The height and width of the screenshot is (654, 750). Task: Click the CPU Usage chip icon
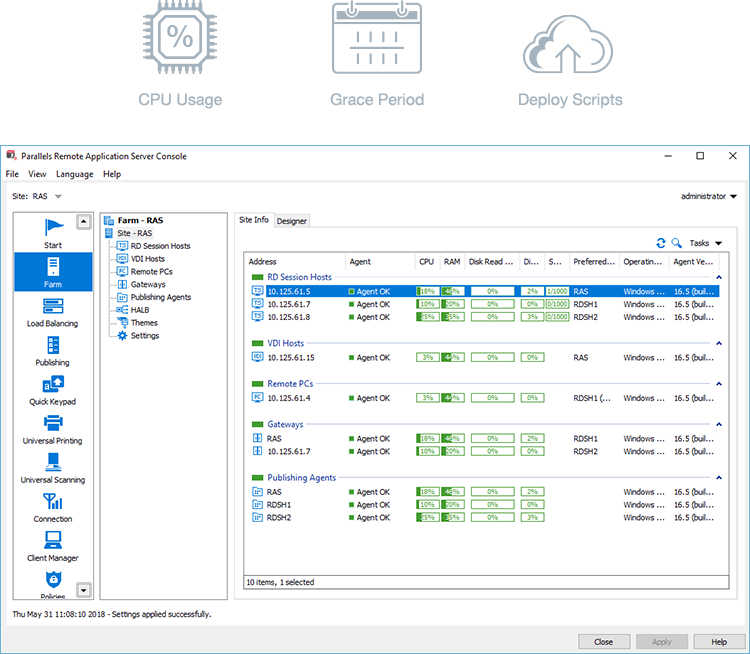(x=180, y=37)
